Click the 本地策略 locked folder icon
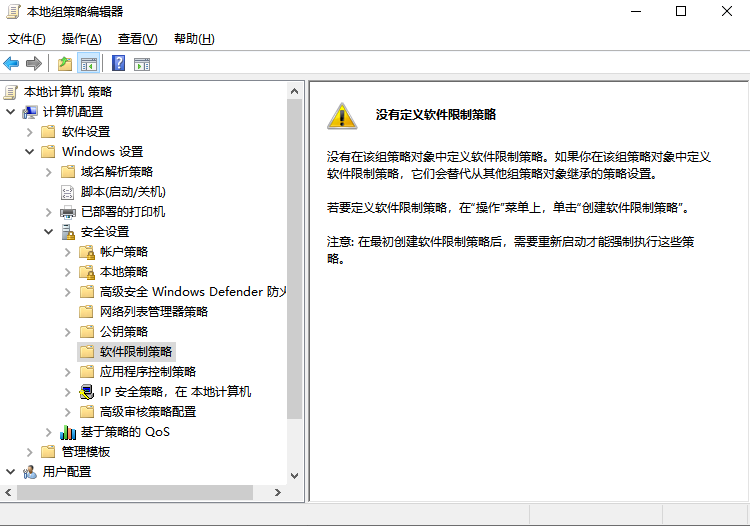750x526 pixels. tap(87, 272)
